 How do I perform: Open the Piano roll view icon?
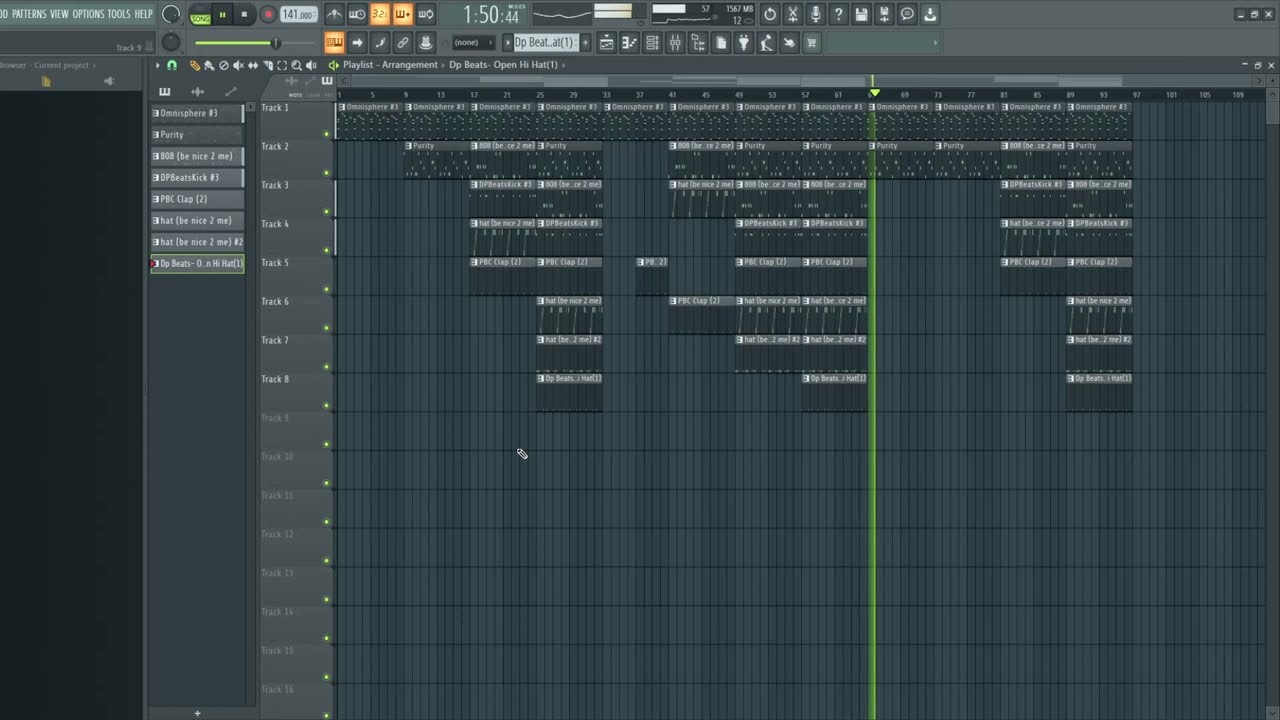click(630, 43)
